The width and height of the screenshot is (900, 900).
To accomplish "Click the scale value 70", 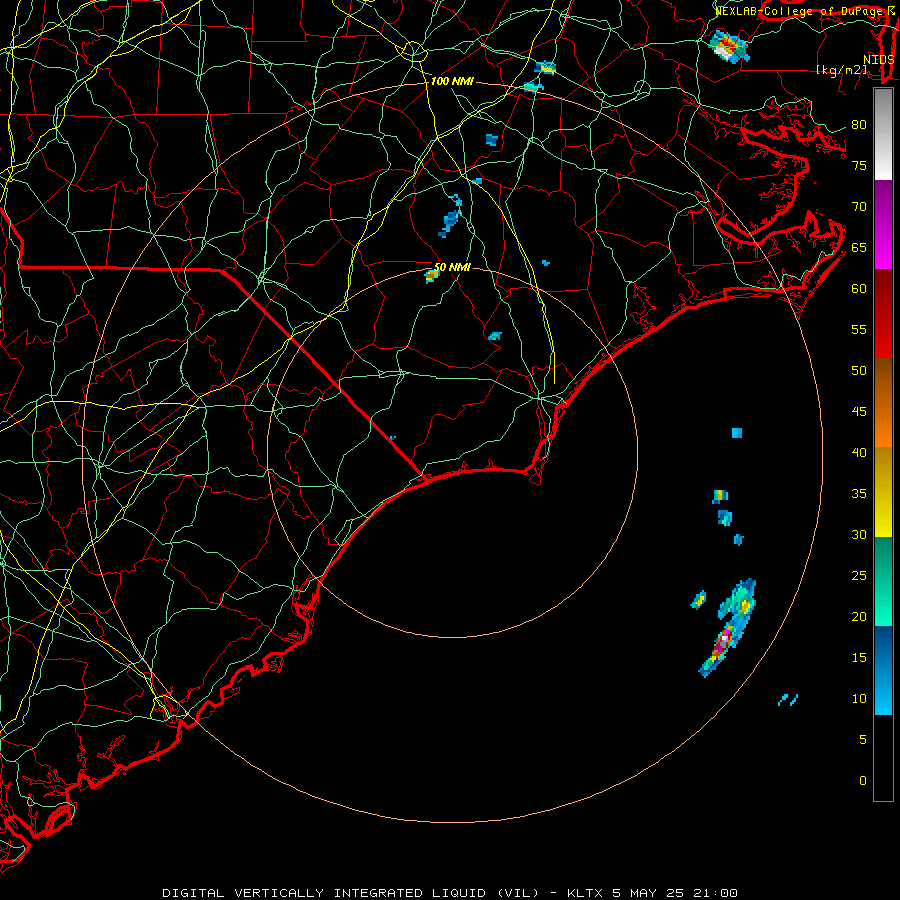I will [x=859, y=207].
